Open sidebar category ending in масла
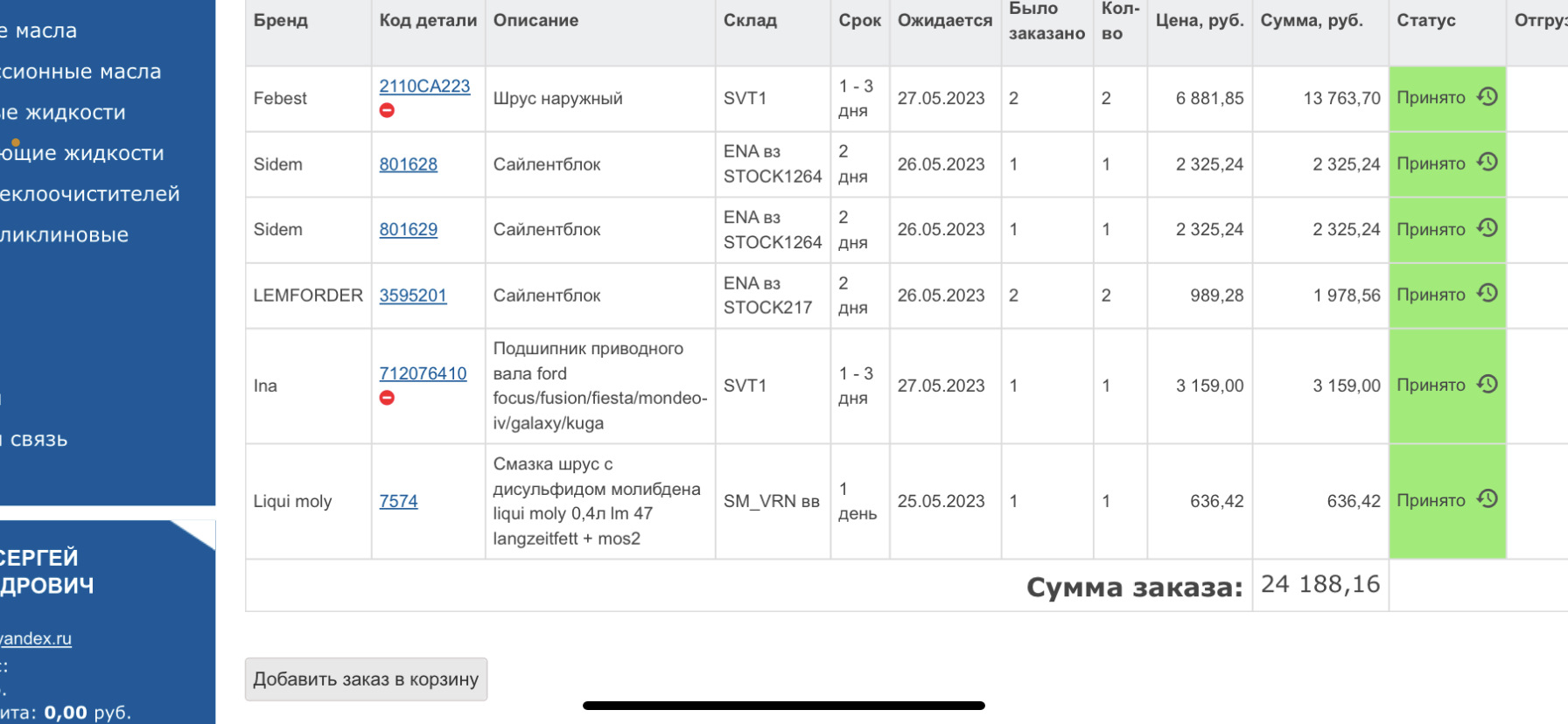 pyautogui.click(x=38, y=31)
